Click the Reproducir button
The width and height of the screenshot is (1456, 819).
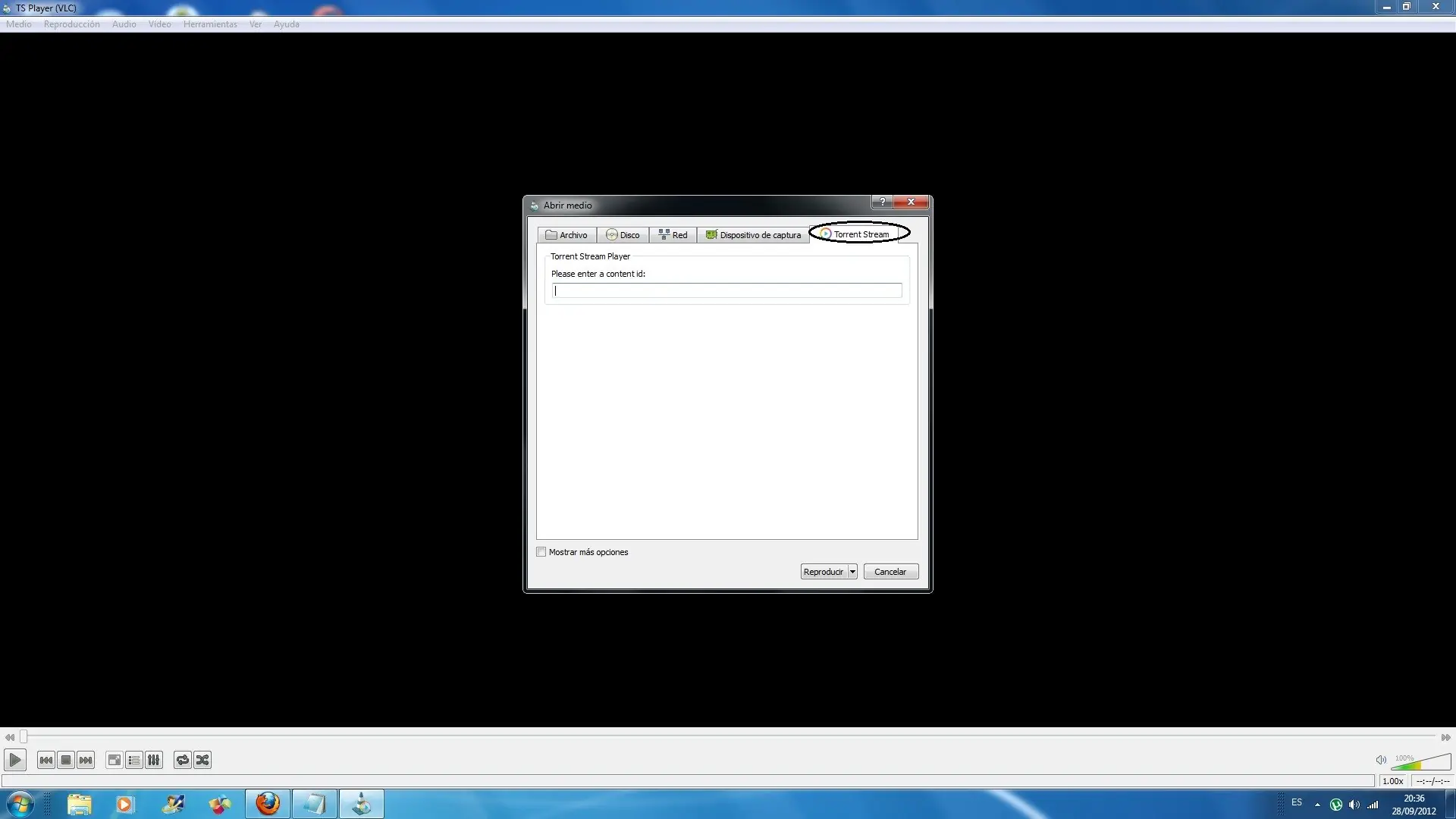(x=824, y=572)
